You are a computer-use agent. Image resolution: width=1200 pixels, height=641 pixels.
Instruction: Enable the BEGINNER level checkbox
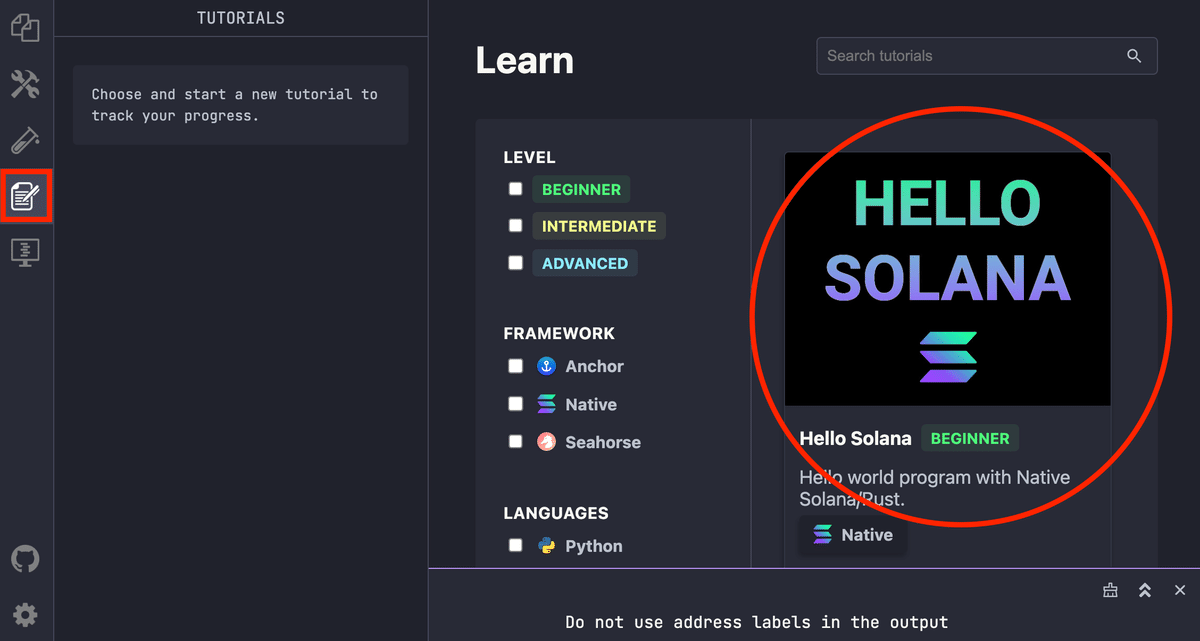[x=515, y=189]
